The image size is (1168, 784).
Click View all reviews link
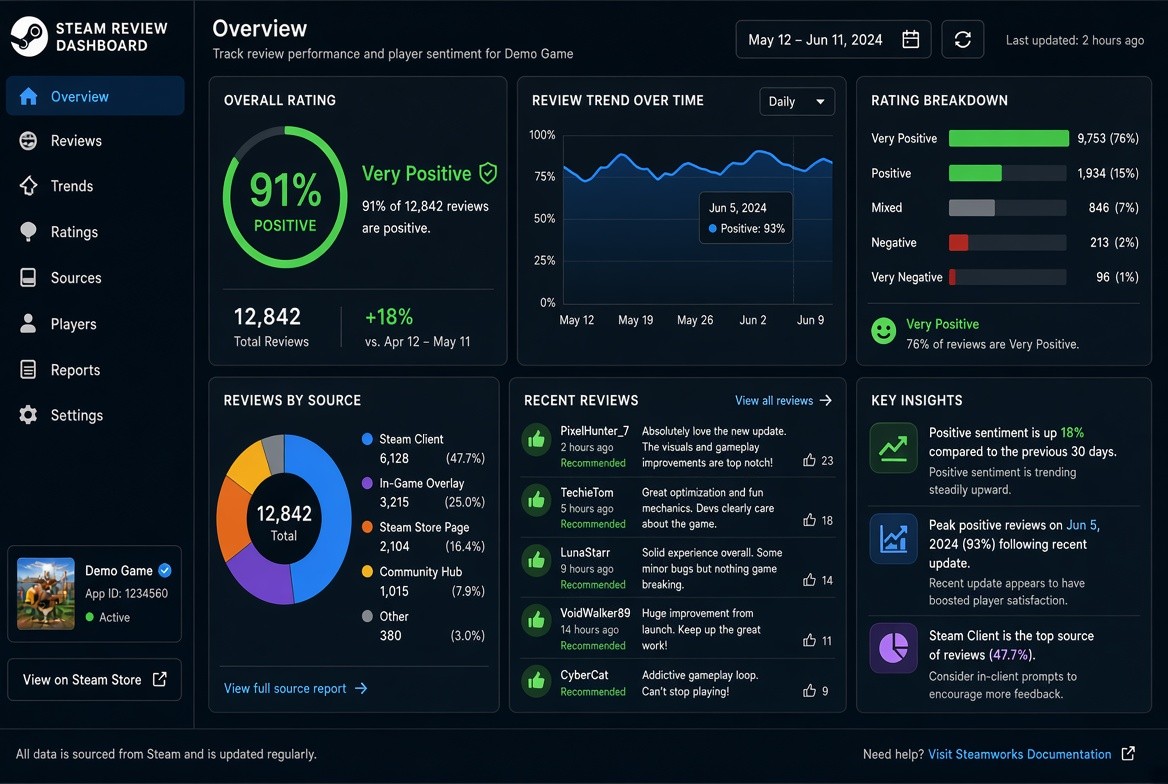[783, 400]
